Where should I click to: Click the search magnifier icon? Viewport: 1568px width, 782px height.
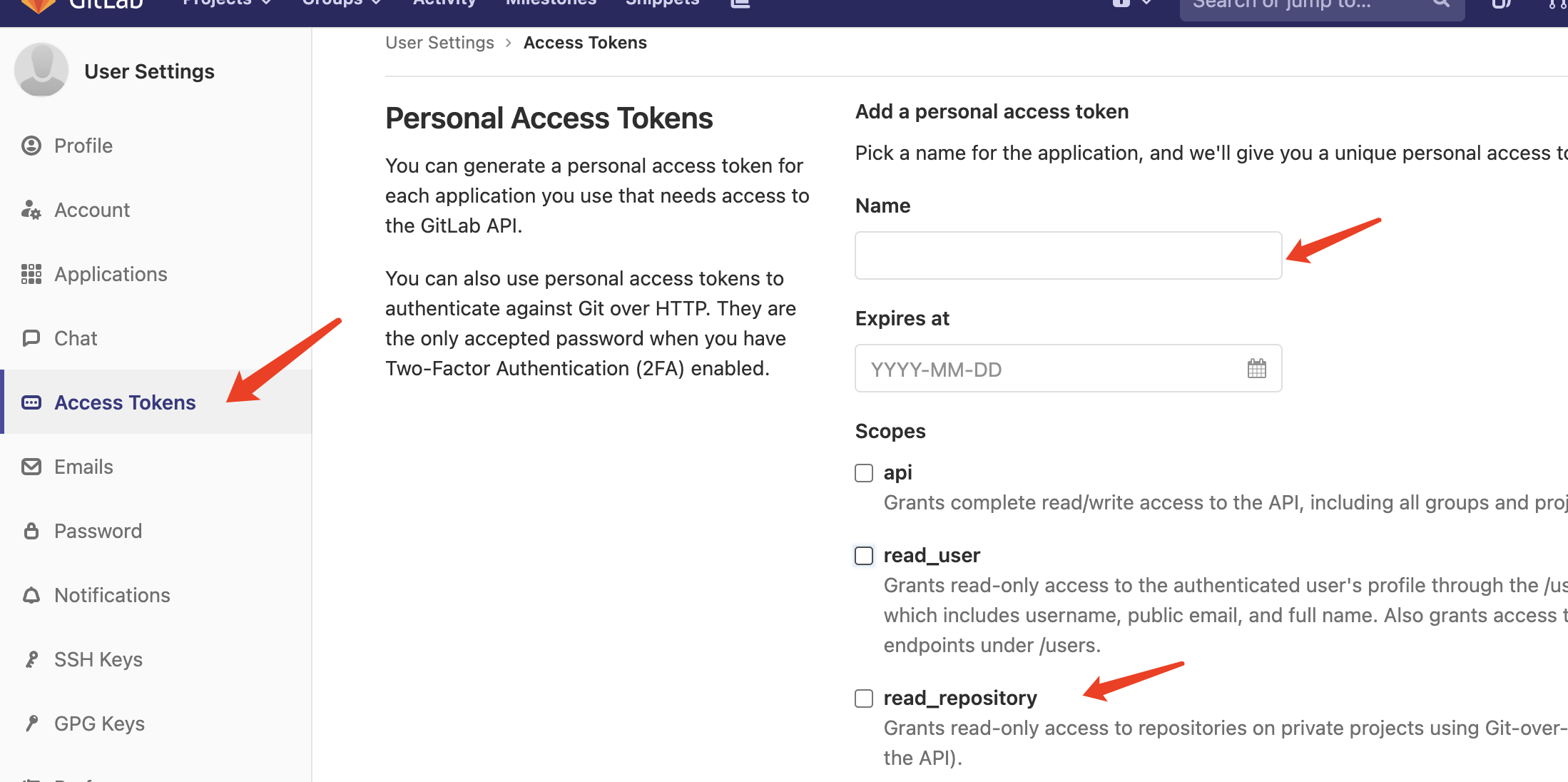1442,3
